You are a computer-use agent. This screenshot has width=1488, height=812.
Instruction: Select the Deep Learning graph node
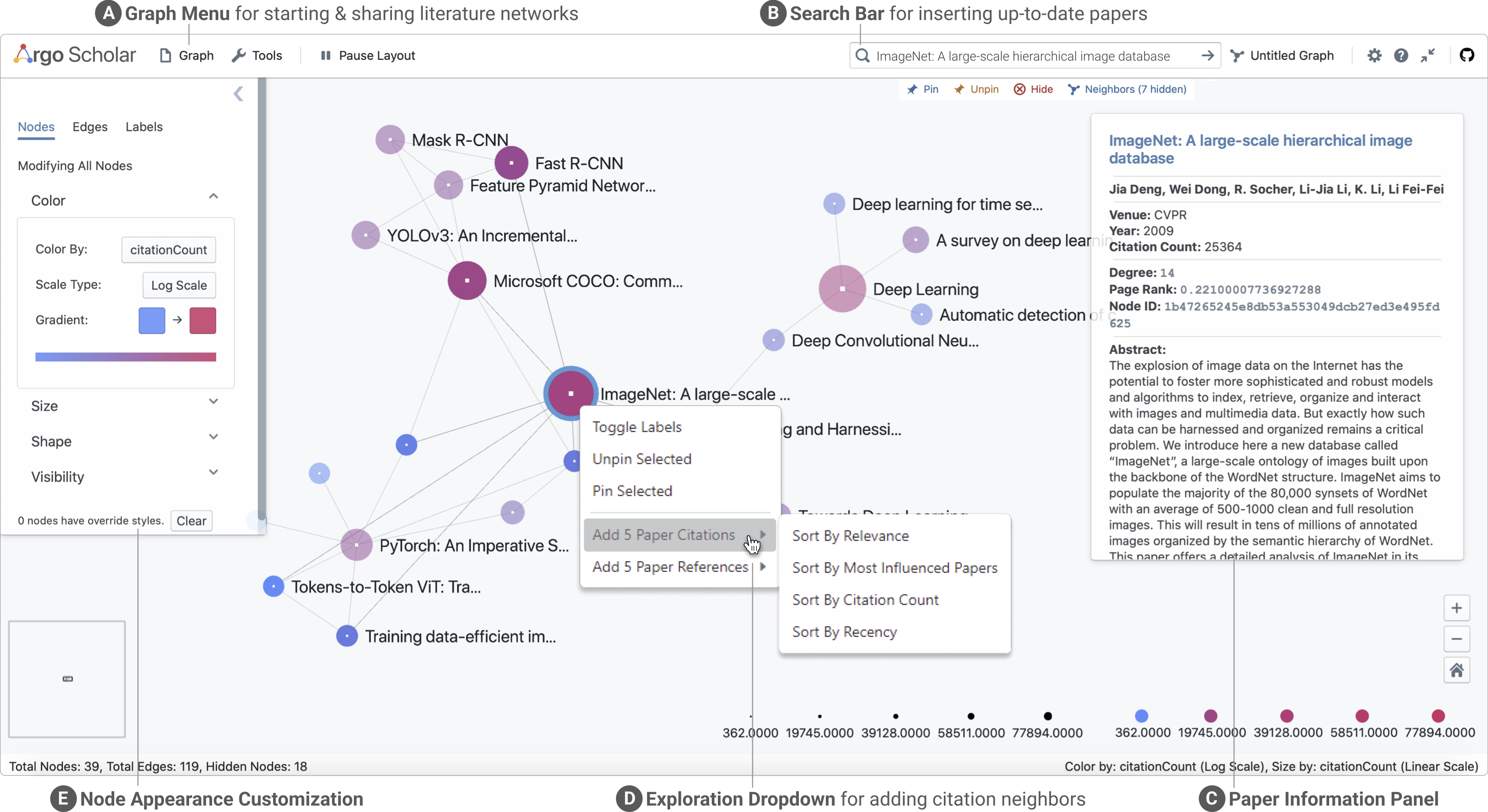click(842, 289)
